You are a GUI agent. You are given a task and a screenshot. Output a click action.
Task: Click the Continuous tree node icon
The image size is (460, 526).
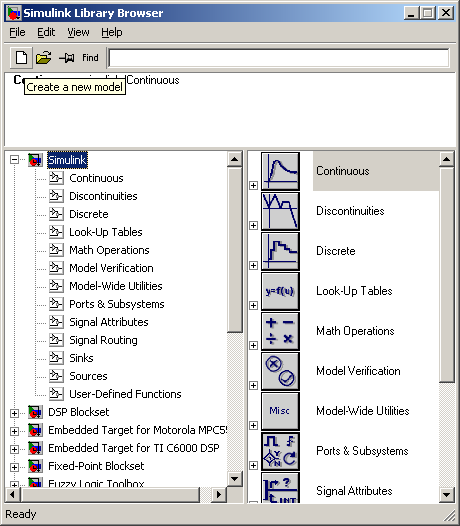(56, 178)
